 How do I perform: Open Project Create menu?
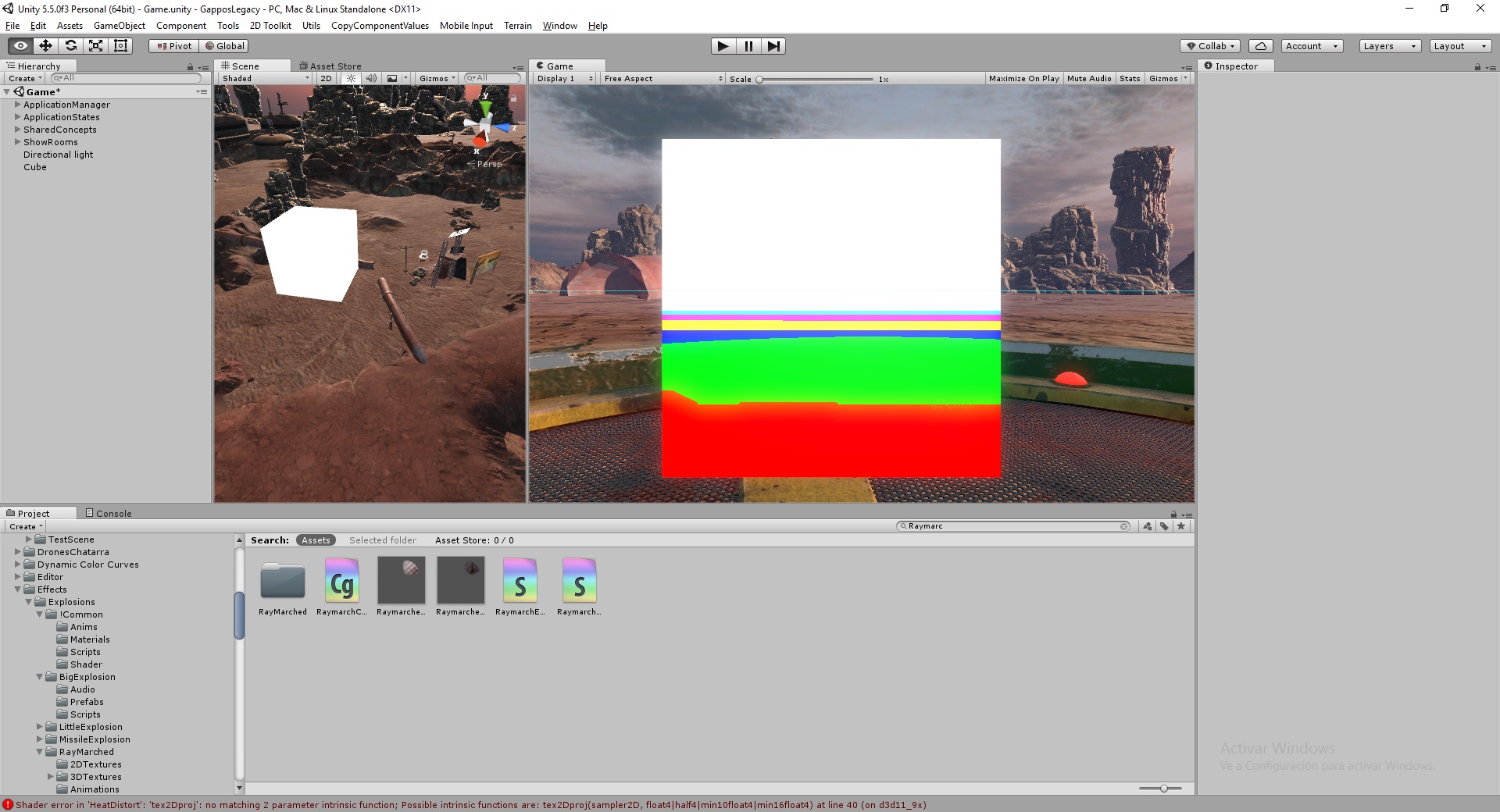[25, 527]
